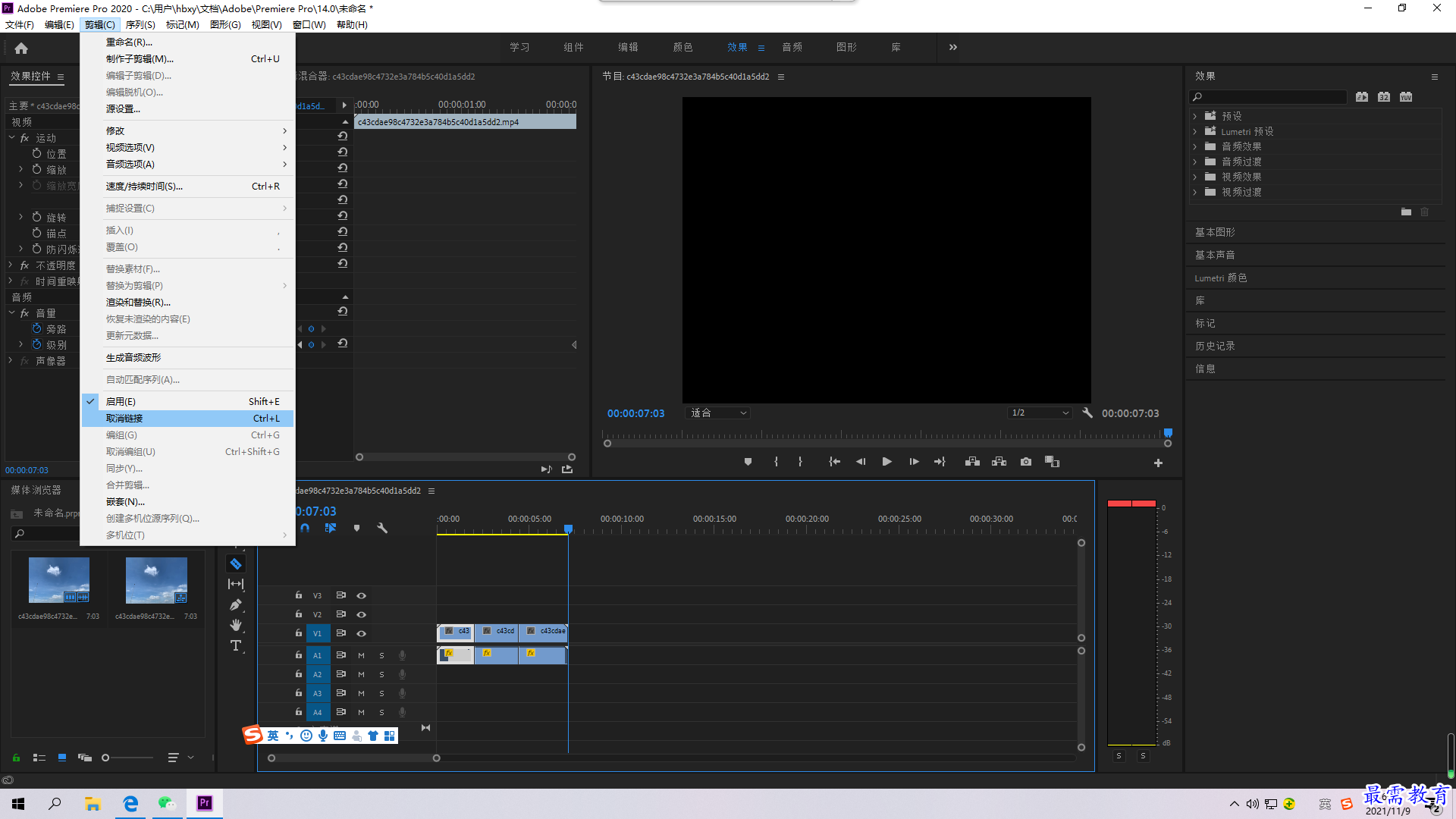The height and width of the screenshot is (819, 1456).
Task: Mark Out point in program monitor
Action: (x=800, y=461)
